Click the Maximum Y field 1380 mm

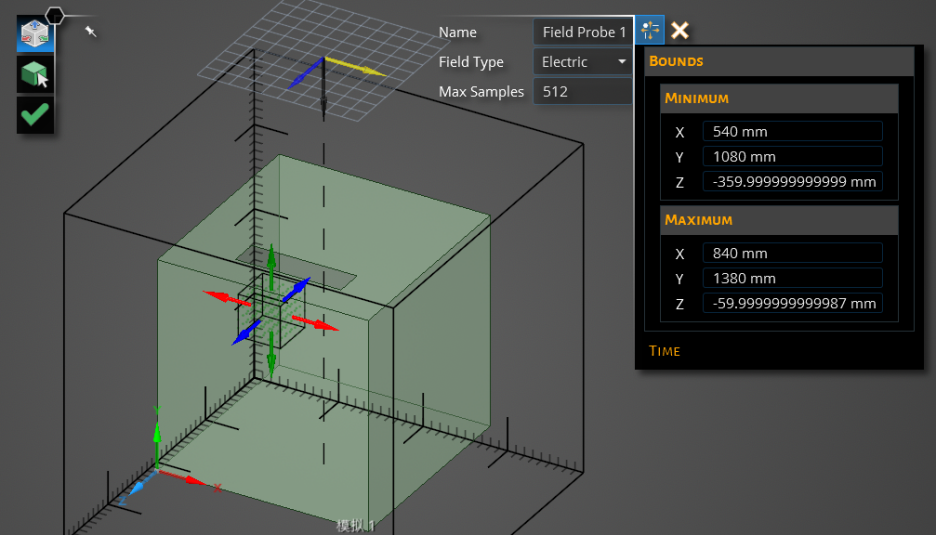pyautogui.click(x=792, y=278)
